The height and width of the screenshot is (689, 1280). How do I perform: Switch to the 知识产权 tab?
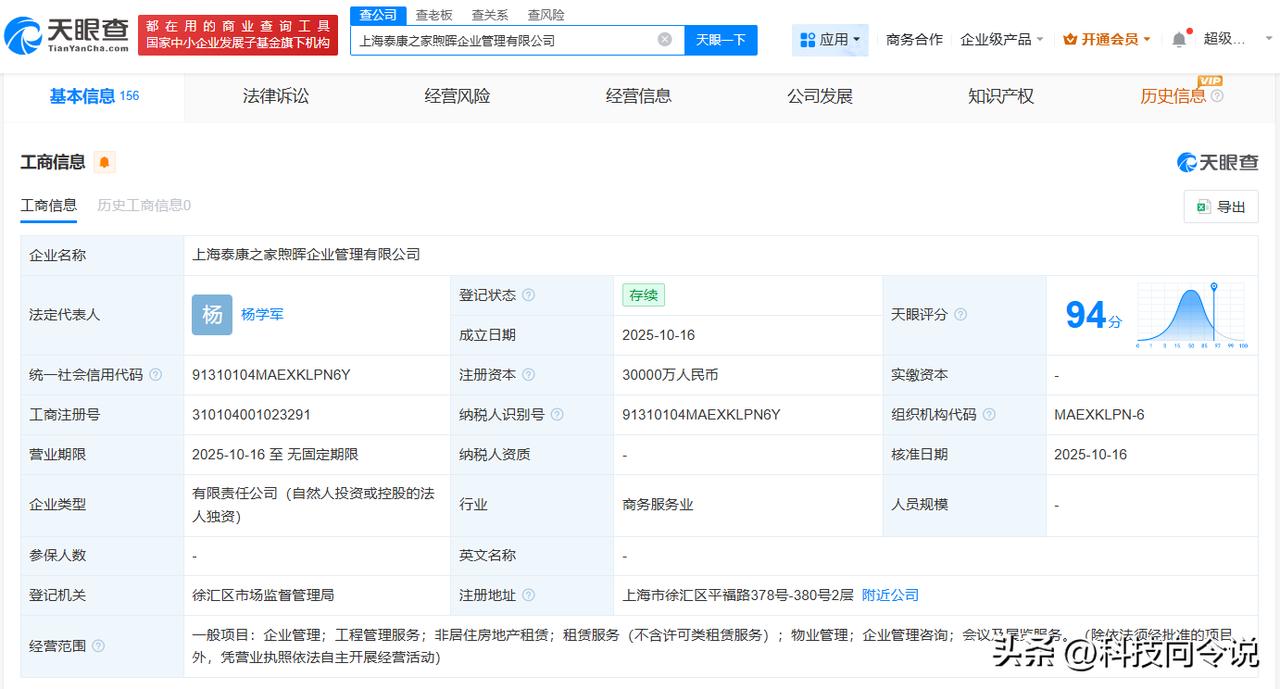[x=1000, y=97]
